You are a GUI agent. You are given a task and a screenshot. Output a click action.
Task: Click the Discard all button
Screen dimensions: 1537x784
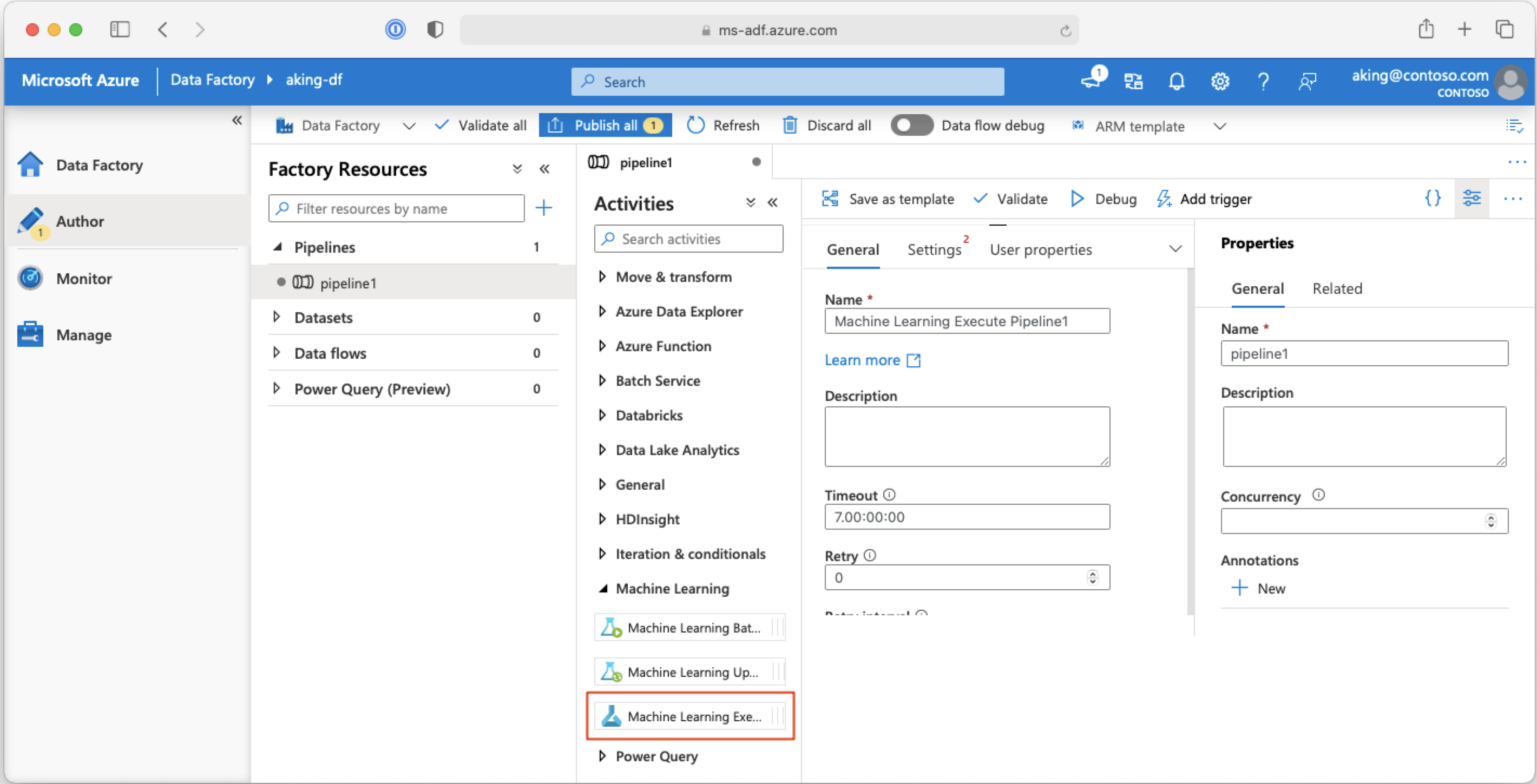tap(829, 125)
